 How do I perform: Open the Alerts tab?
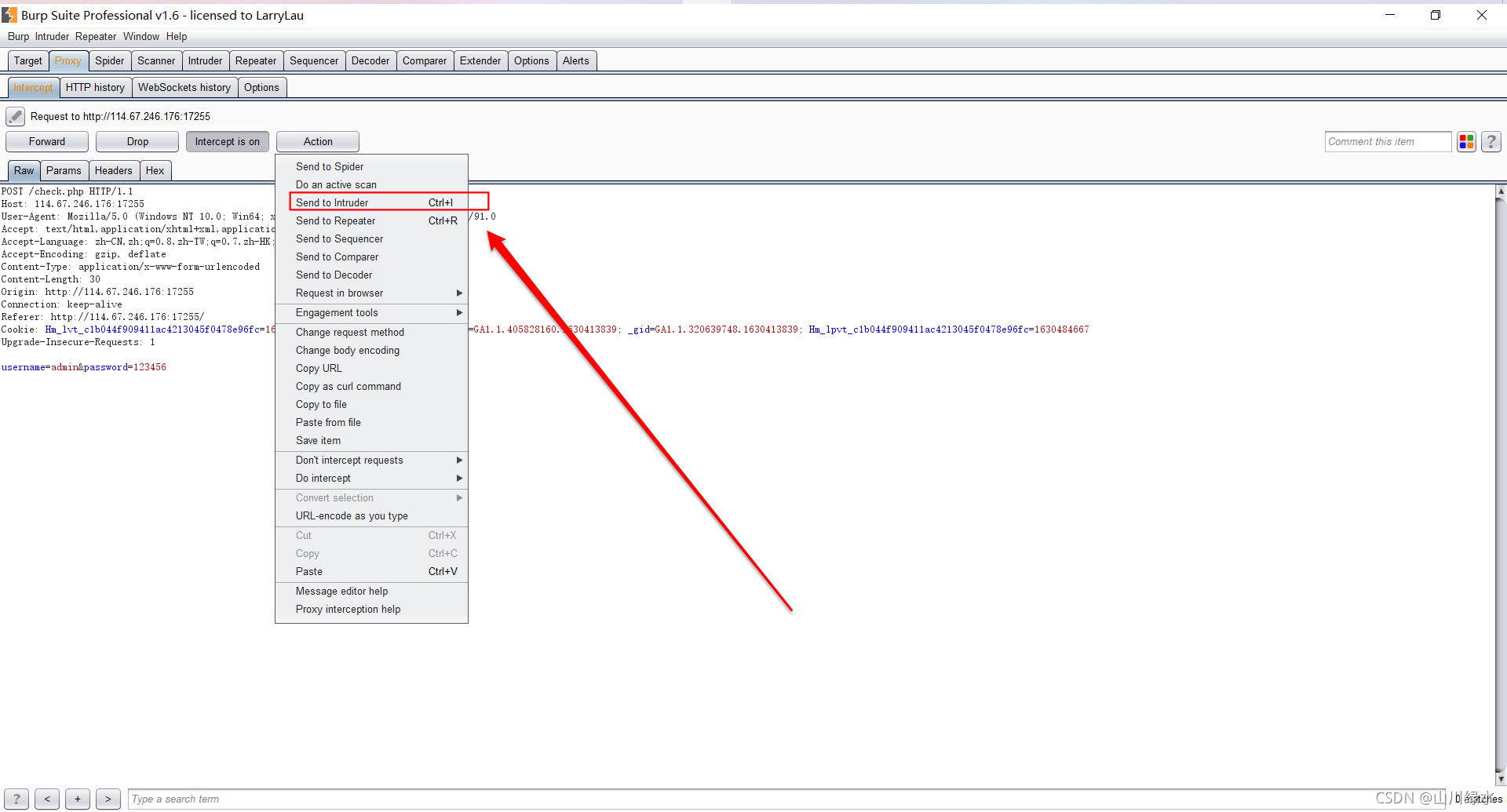click(x=576, y=61)
